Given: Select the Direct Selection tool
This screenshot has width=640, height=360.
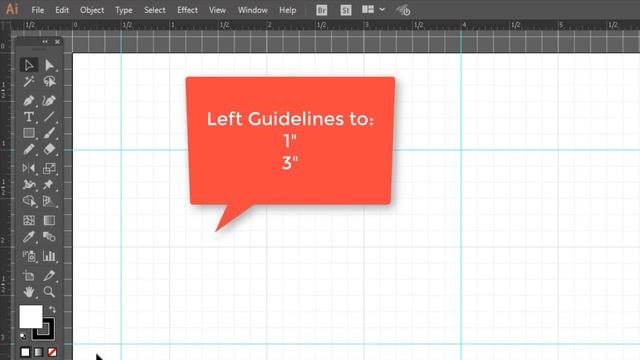Looking at the screenshot, I should click(49, 65).
